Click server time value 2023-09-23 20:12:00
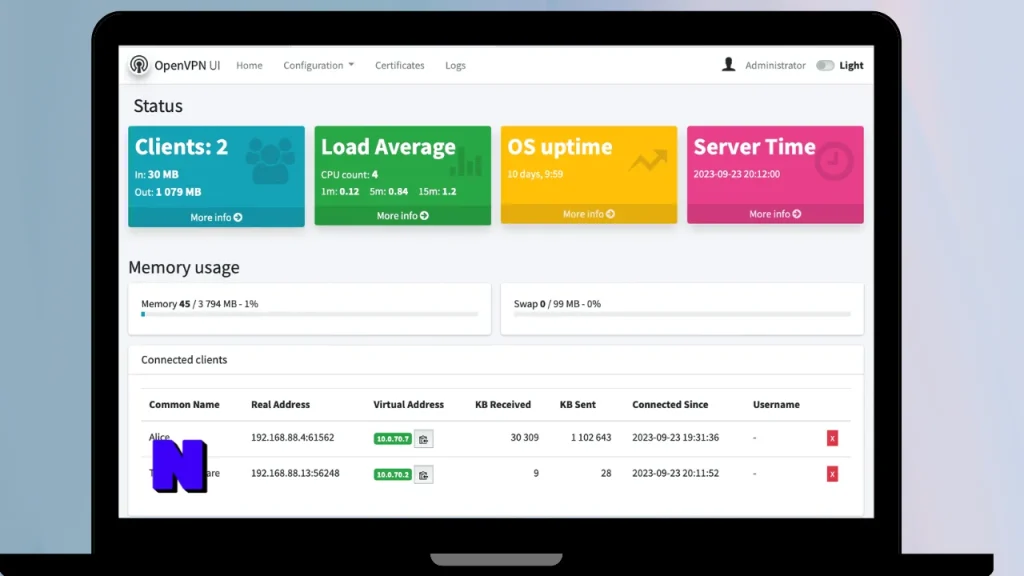The width and height of the screenshot is (1024, 576). [x=737, y=174]
